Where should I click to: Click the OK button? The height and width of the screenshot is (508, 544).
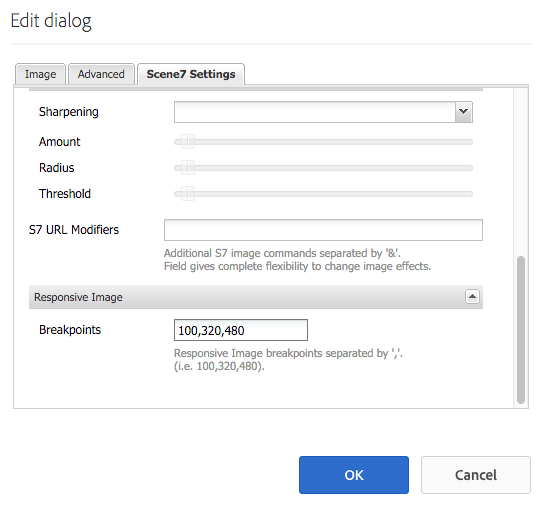coord(354,475)
